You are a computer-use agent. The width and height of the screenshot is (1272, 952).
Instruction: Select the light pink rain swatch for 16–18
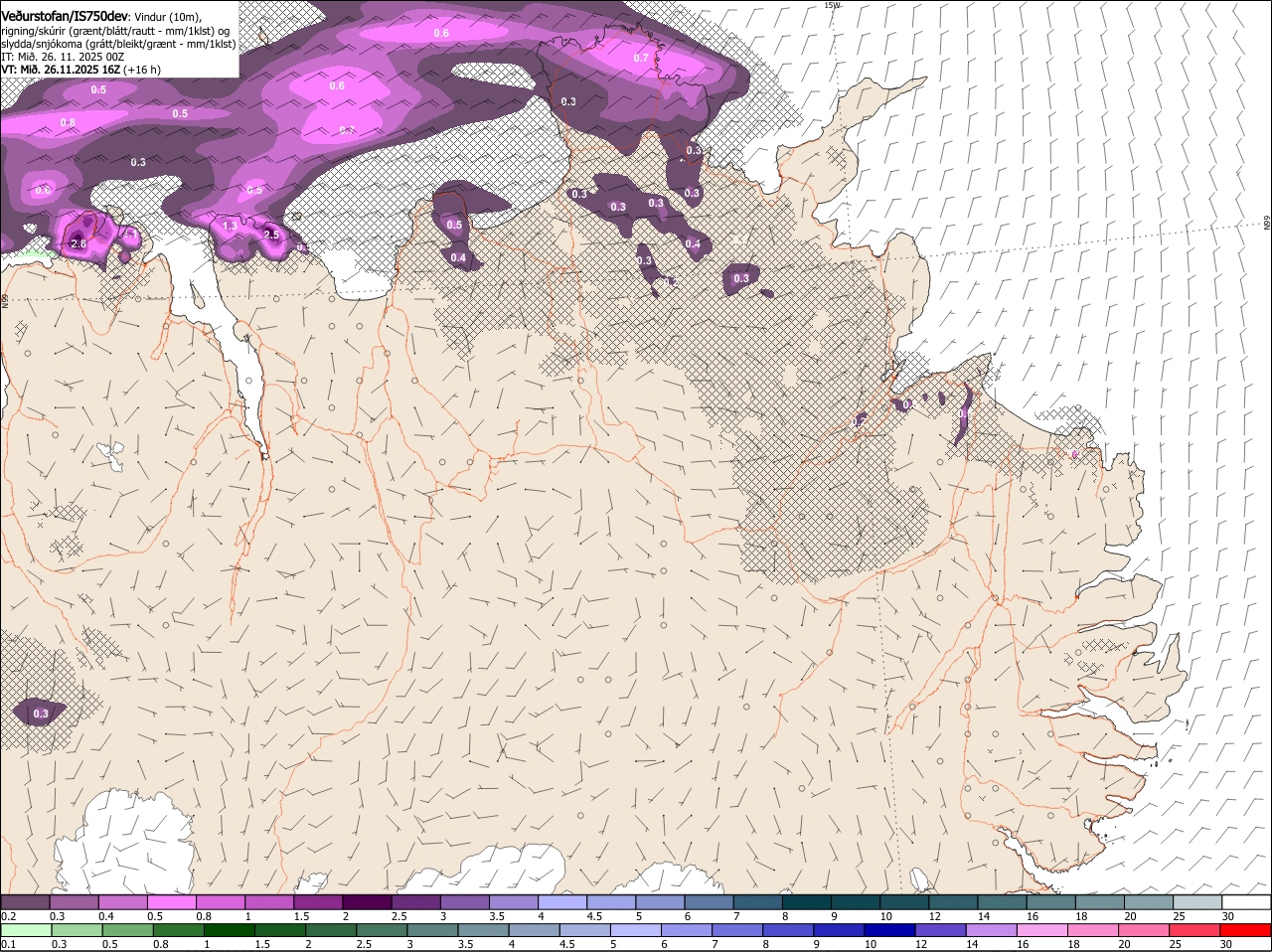point(1042,930)
